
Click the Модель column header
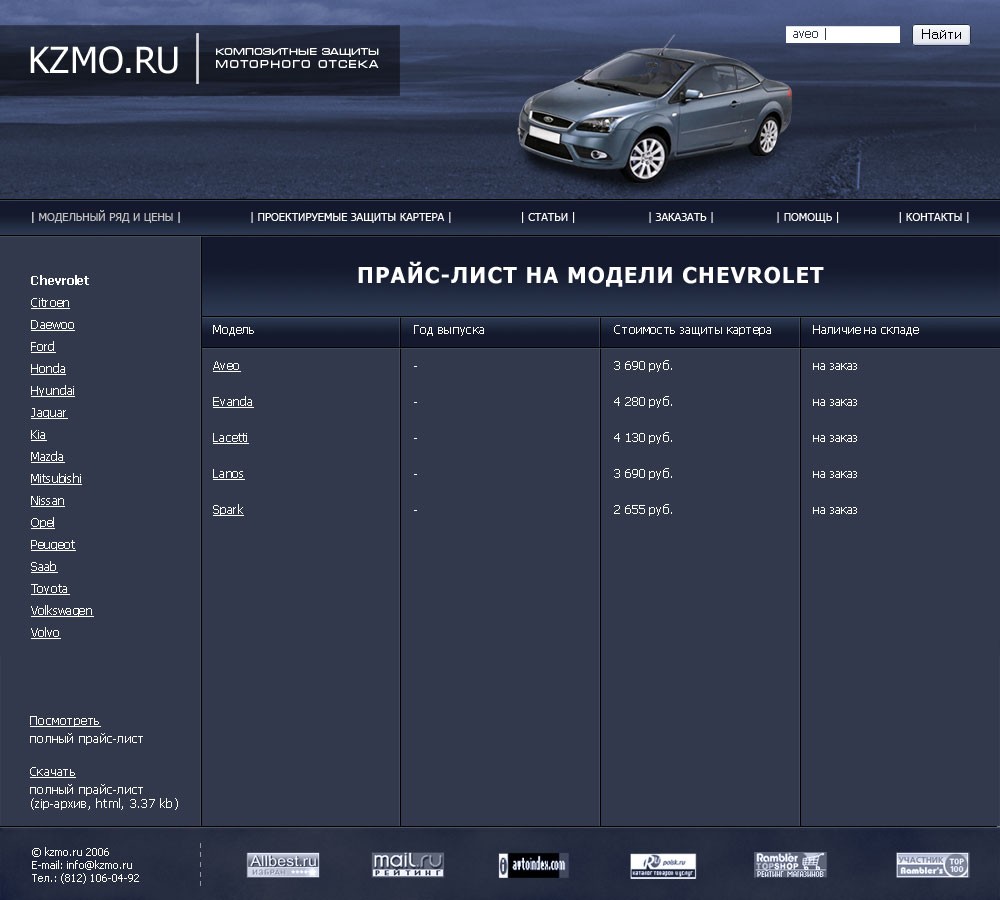[233, 330]
